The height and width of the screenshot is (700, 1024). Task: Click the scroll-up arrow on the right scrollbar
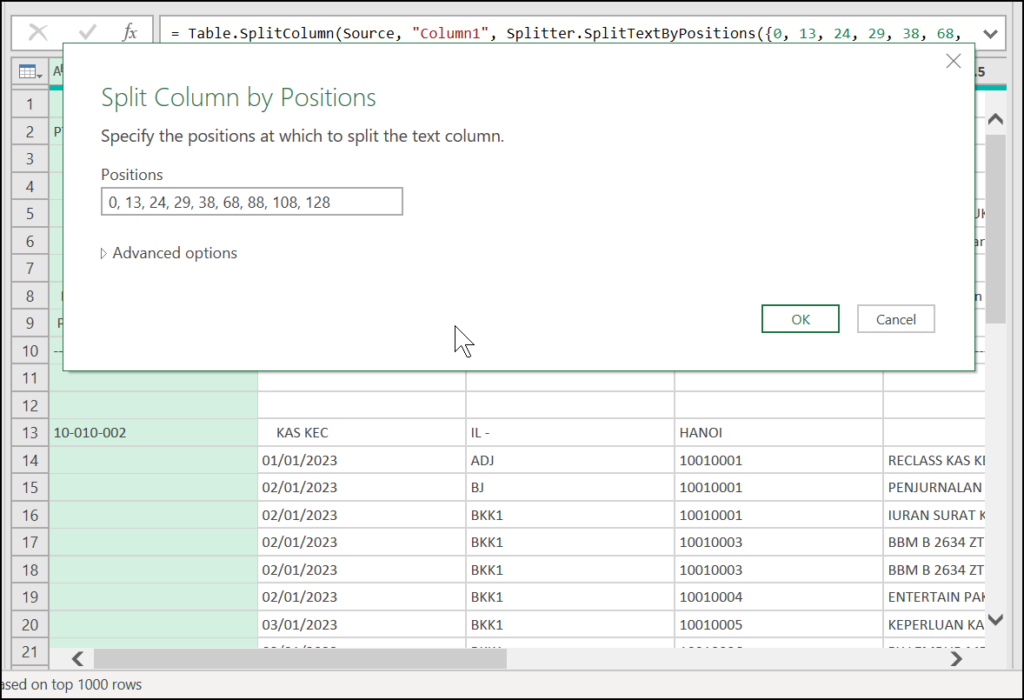click(x=995, y=118)
